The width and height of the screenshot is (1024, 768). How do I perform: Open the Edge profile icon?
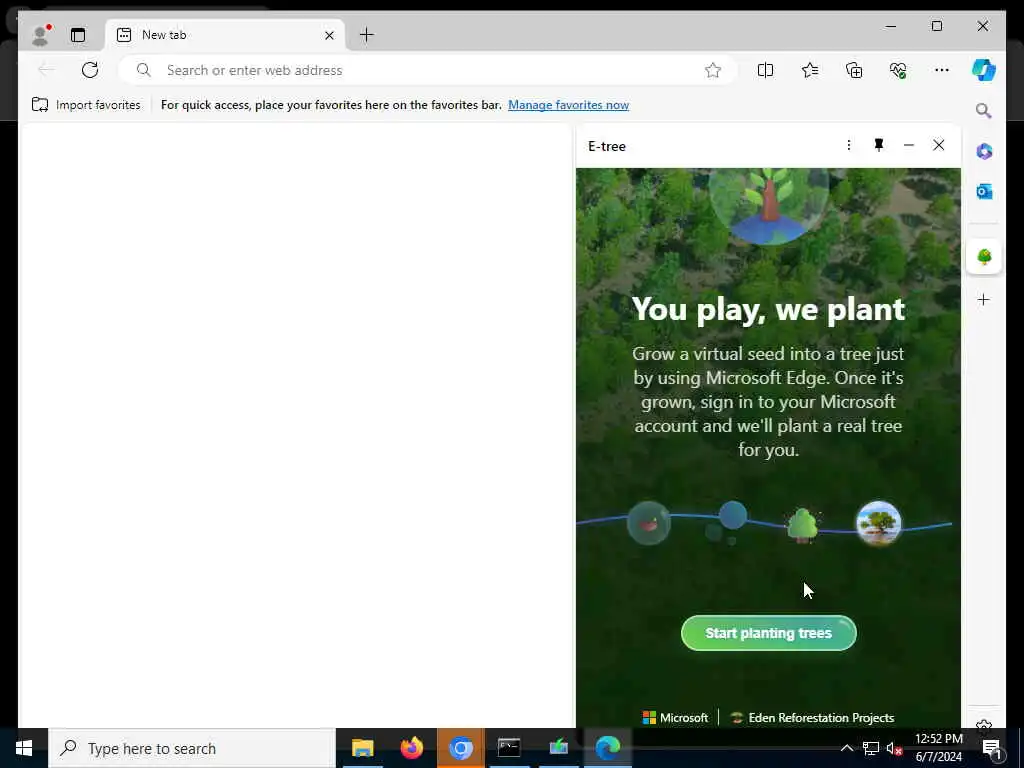coord(41,35)
